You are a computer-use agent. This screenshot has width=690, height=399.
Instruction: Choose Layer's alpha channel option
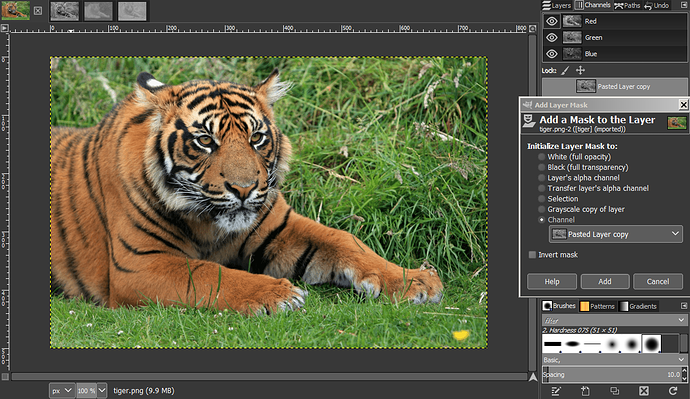click(542, 178)
